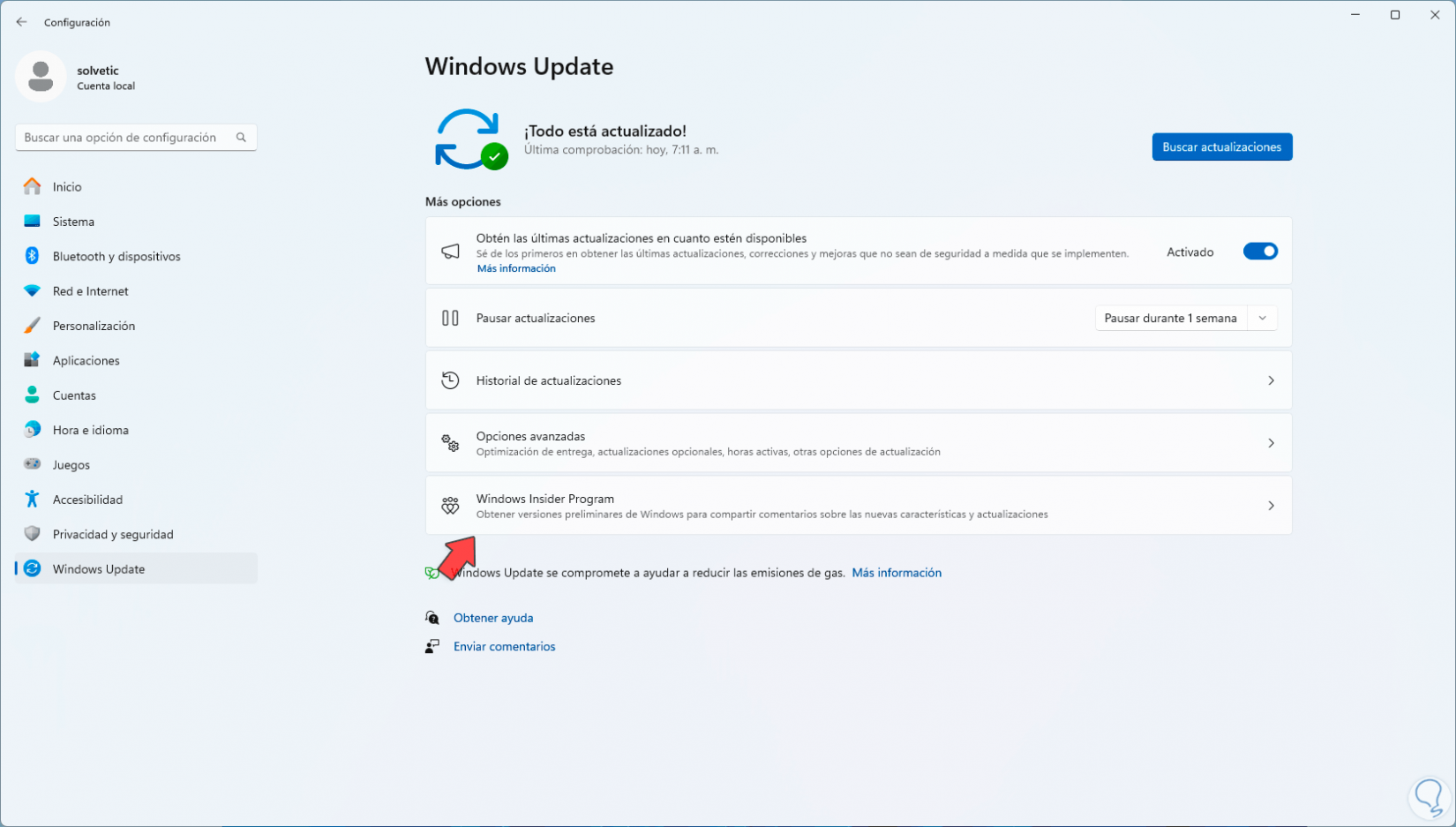Open Más información link about gas emissions
The height and width of the screenshot is (827, 1456).
click(x=897, y=573)
